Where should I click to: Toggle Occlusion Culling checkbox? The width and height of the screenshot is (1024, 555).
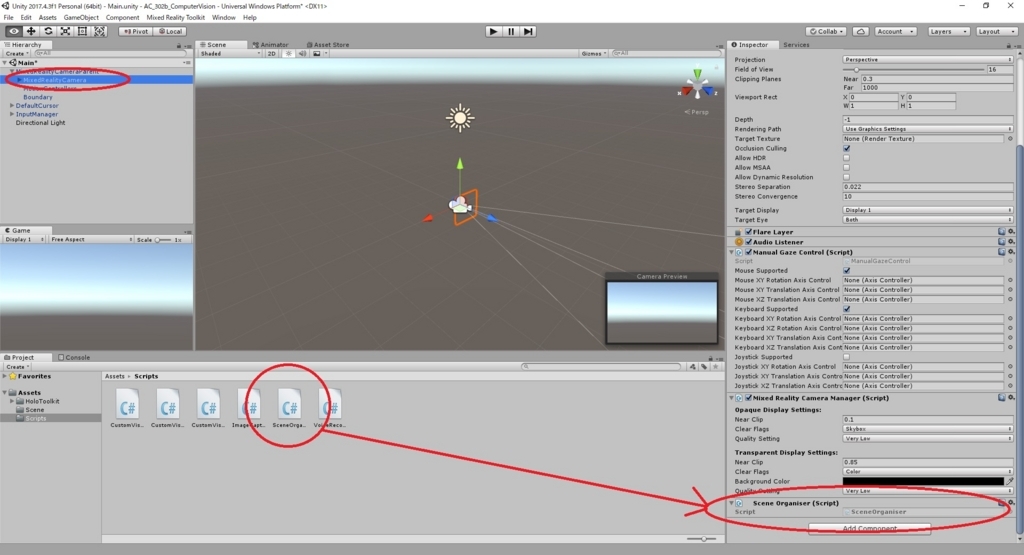(x=846, y=148)
